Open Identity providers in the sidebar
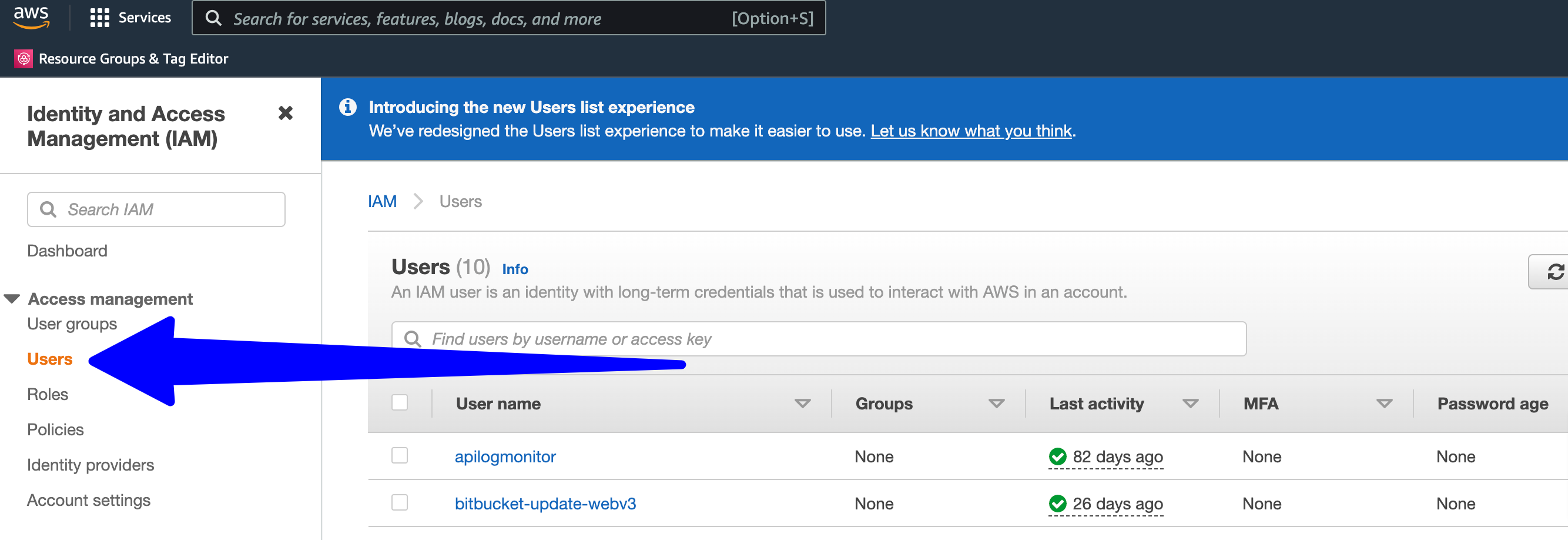This screenshot has width=1568, height=540. coord(91,465)
